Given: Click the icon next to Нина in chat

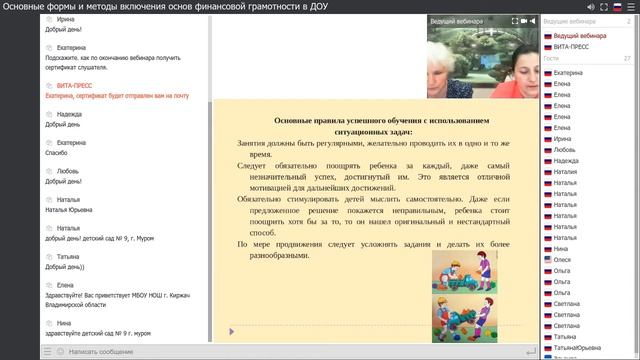Looking at the screenshot, I should coord(49,323).
